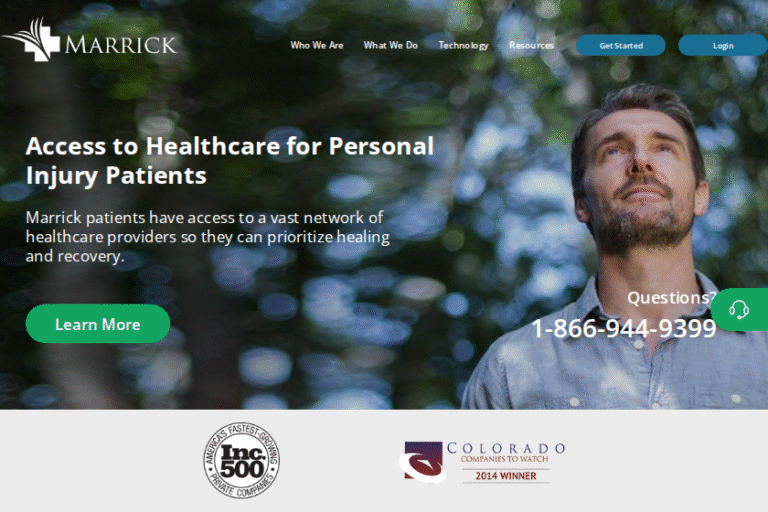Click the phone number 1-866-944-9399
The height and width of the screenshot is (512, 768).
tap(624, 328)
